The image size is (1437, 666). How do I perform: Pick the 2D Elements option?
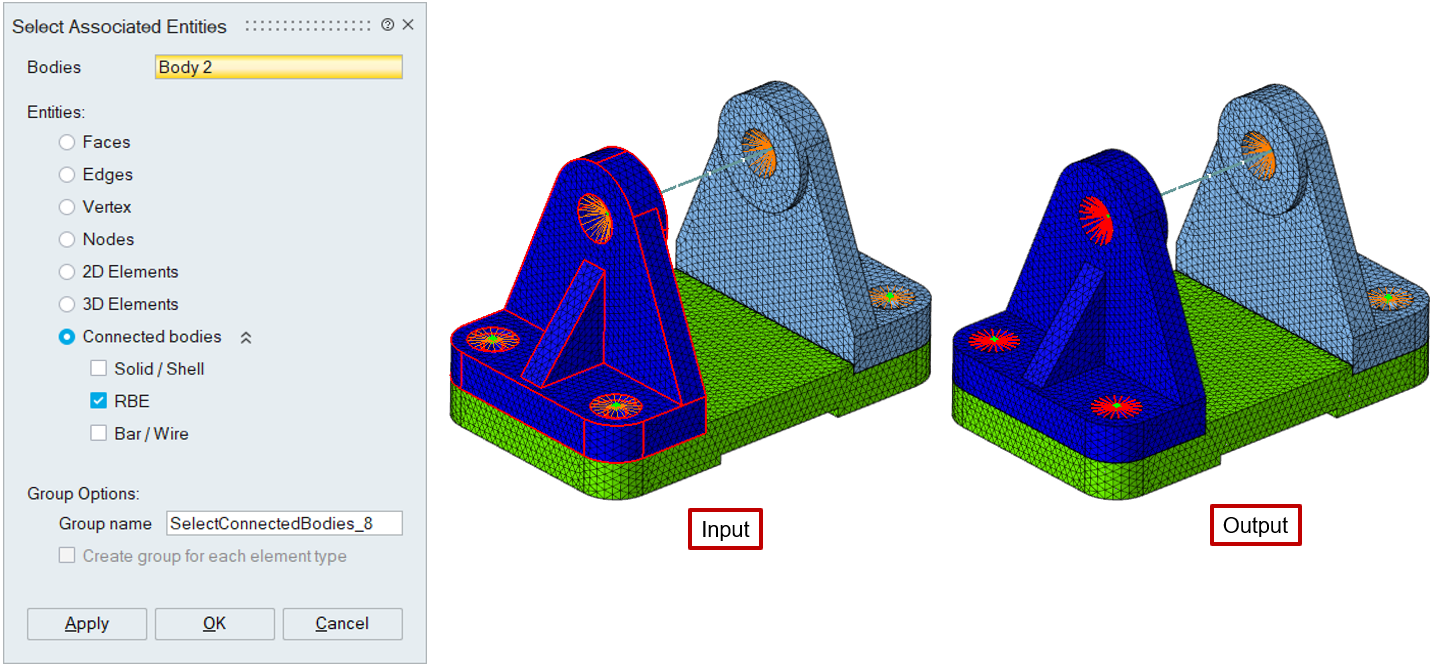point(67,272)
